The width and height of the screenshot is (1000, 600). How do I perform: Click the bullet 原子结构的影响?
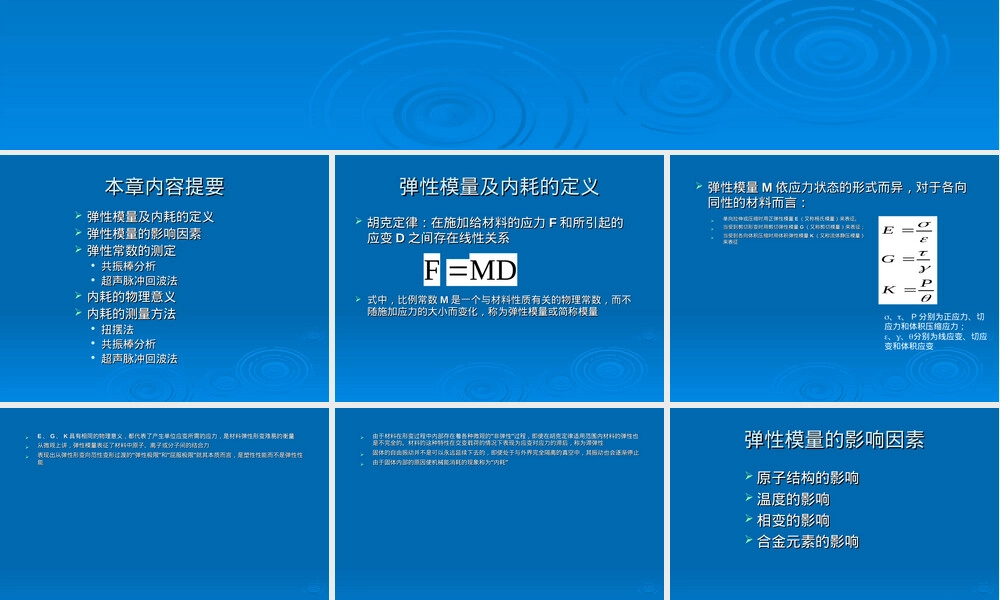(x=807, y=478)
